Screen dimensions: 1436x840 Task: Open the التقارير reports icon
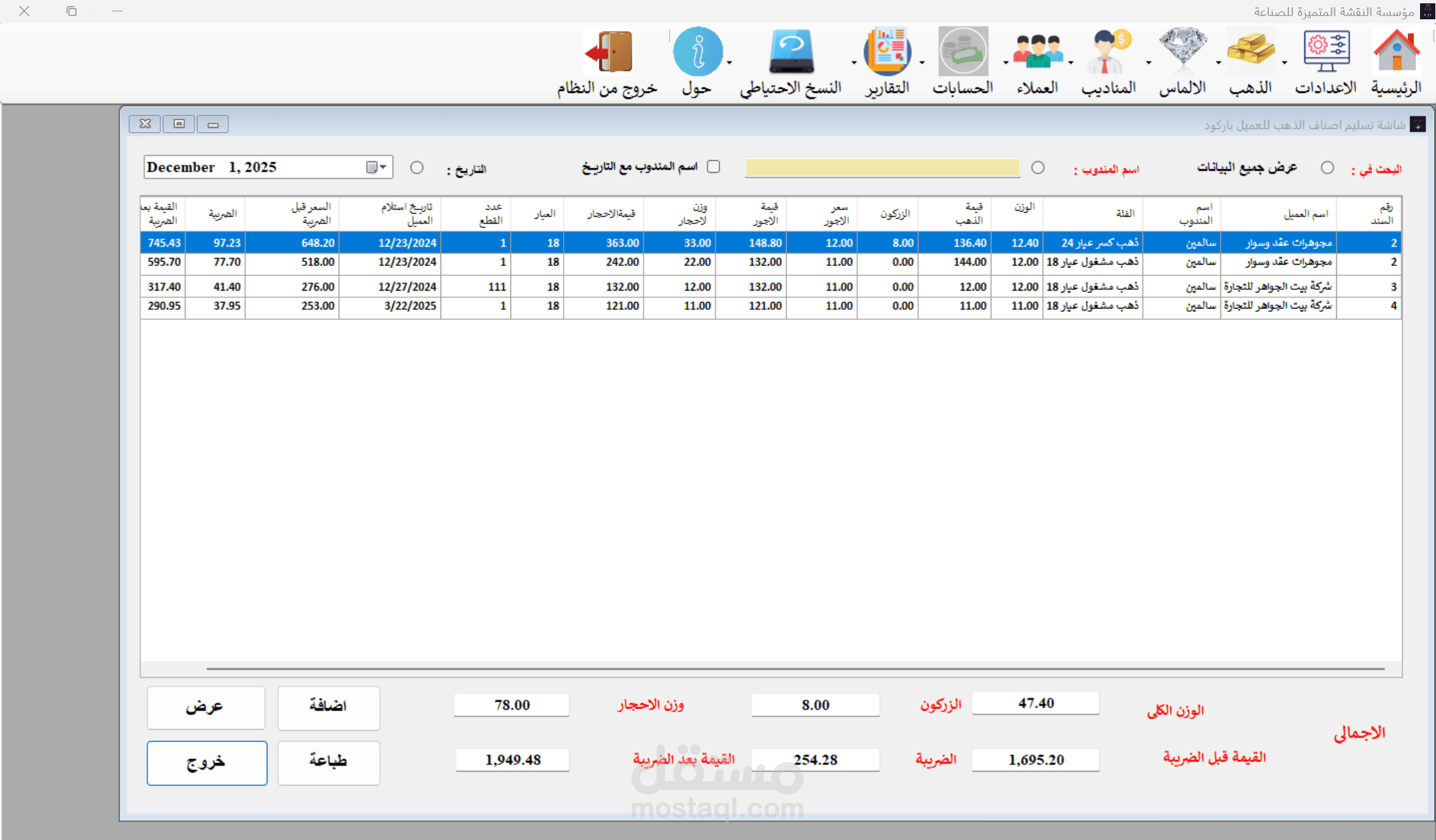(x=888, y=51)
